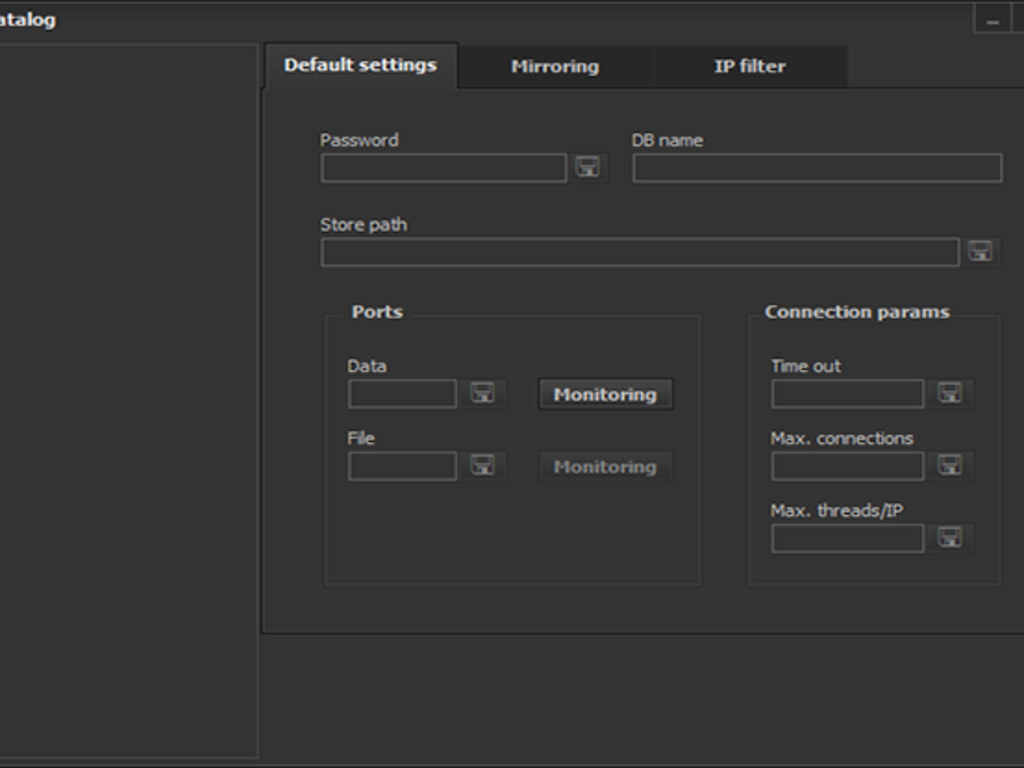1024x768 pixels.
Task: Click the Data port input field
Action: (402, 394)
